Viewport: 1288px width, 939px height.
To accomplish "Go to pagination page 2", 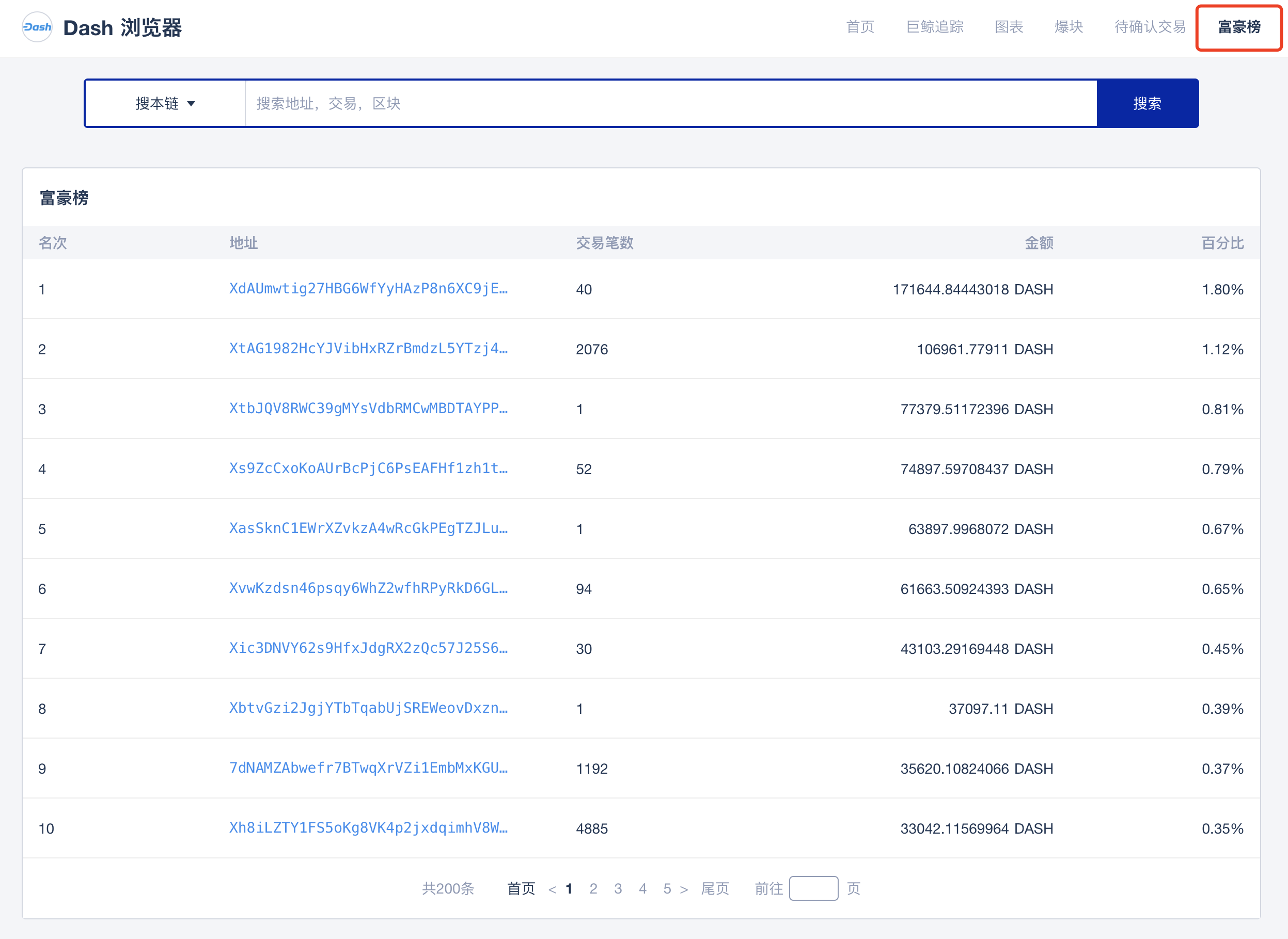I will click(x=593, y=888).
